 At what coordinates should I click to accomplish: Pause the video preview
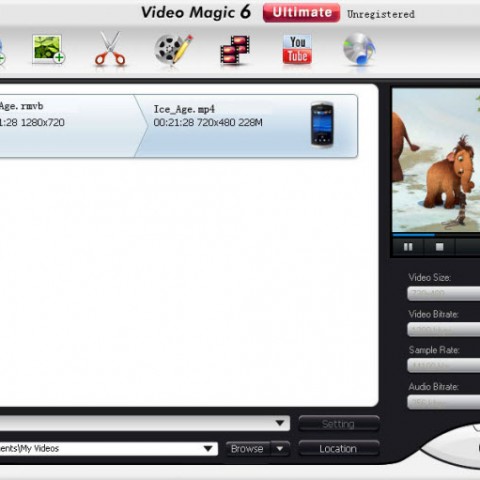[408, 247]
